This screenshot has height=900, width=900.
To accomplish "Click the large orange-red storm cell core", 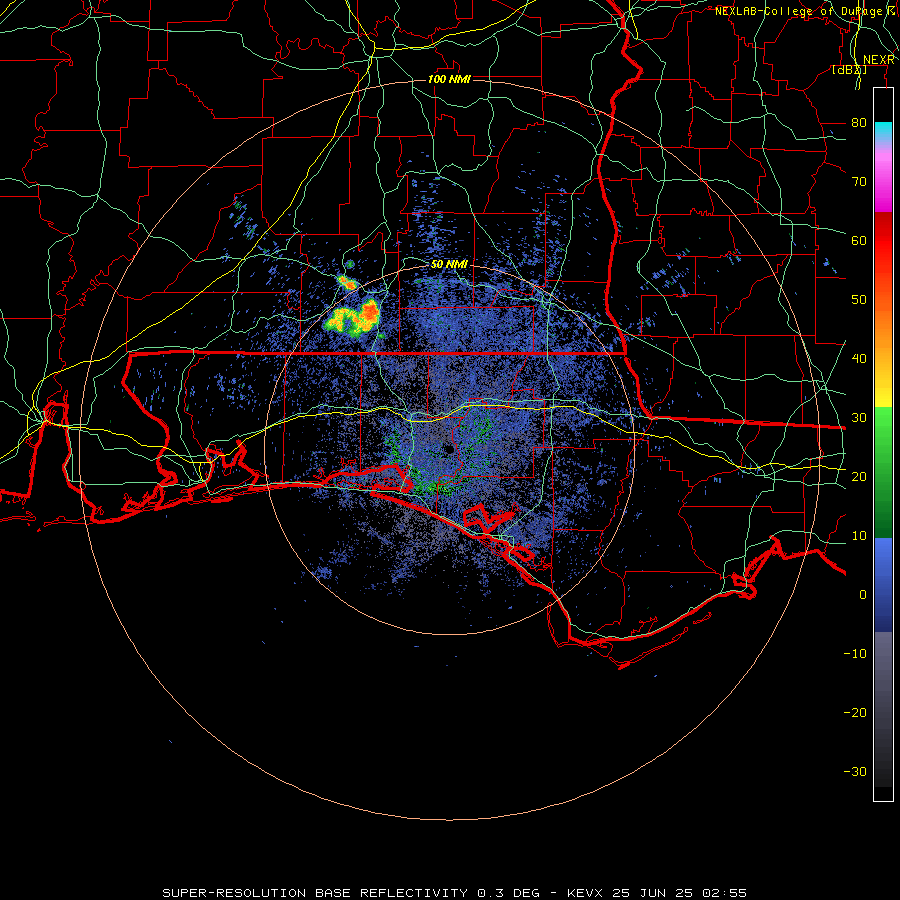I will click(x=370, y=311).
